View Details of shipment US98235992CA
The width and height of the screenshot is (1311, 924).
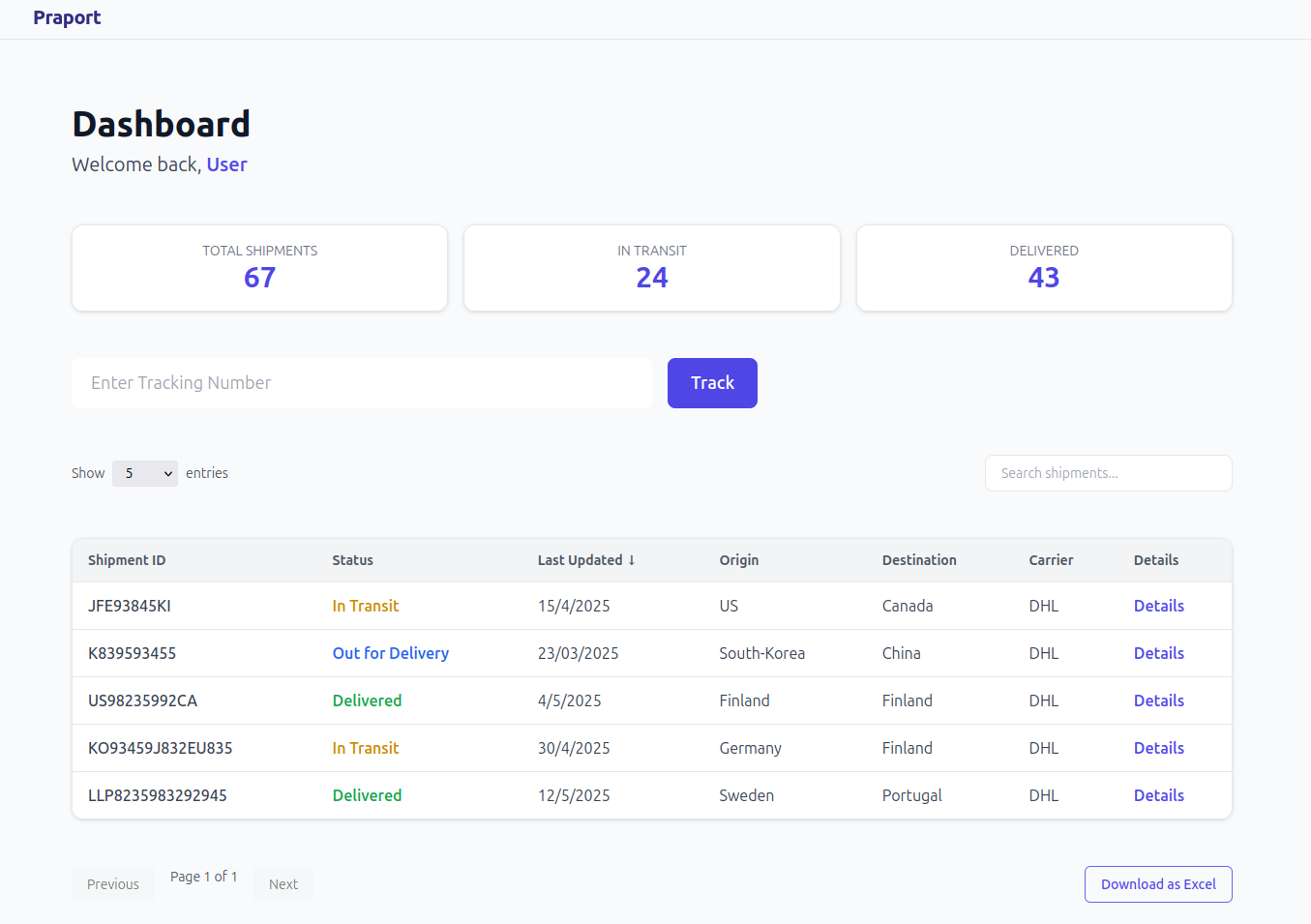tap(1158, 700)
